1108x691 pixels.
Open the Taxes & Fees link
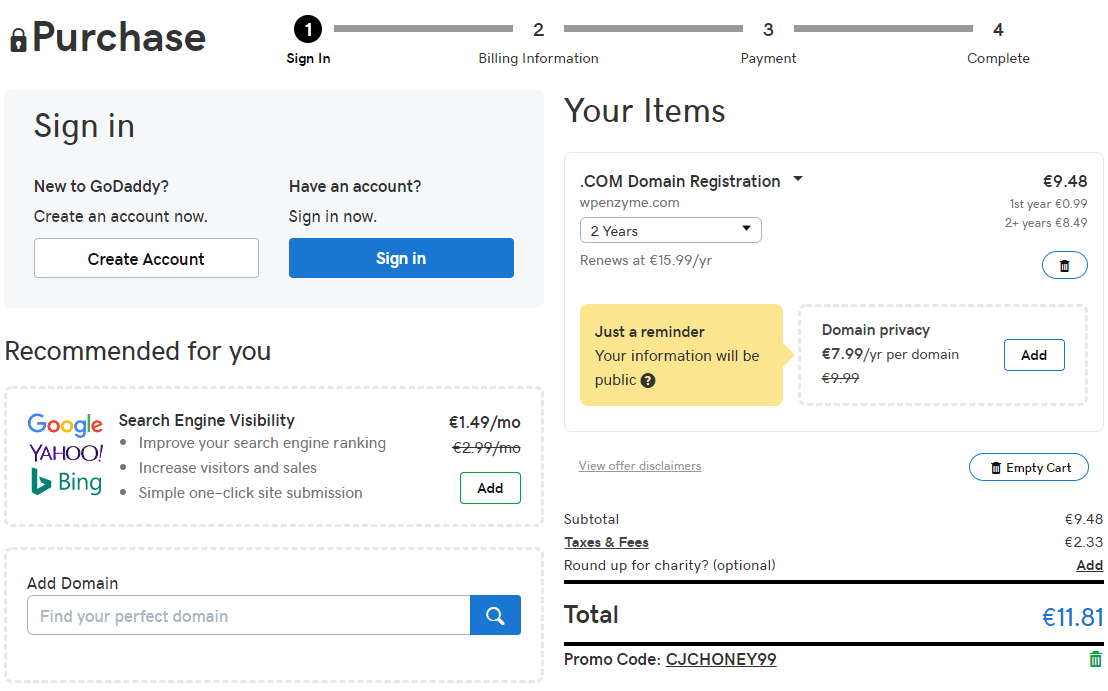pos(606,543)
